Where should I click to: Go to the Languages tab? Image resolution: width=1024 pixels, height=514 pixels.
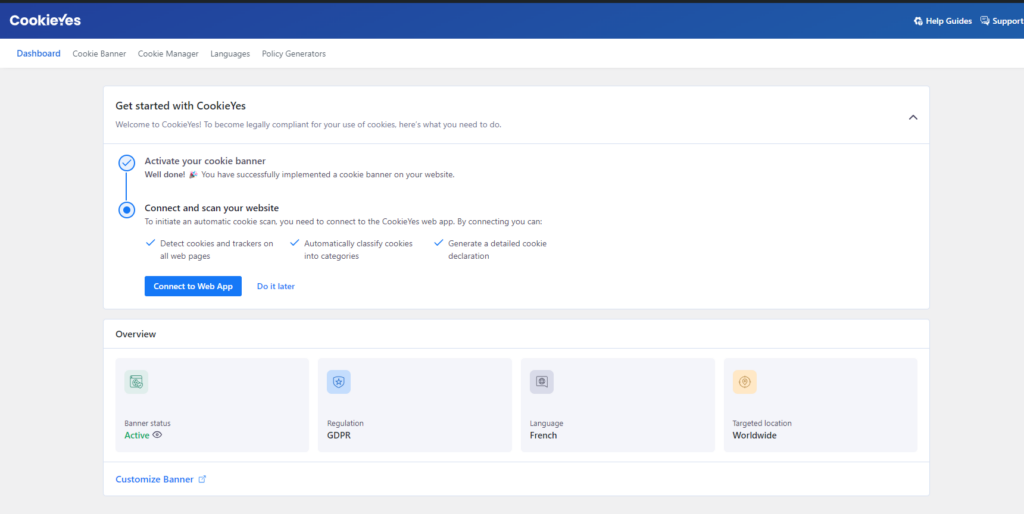tap(230, 54)
